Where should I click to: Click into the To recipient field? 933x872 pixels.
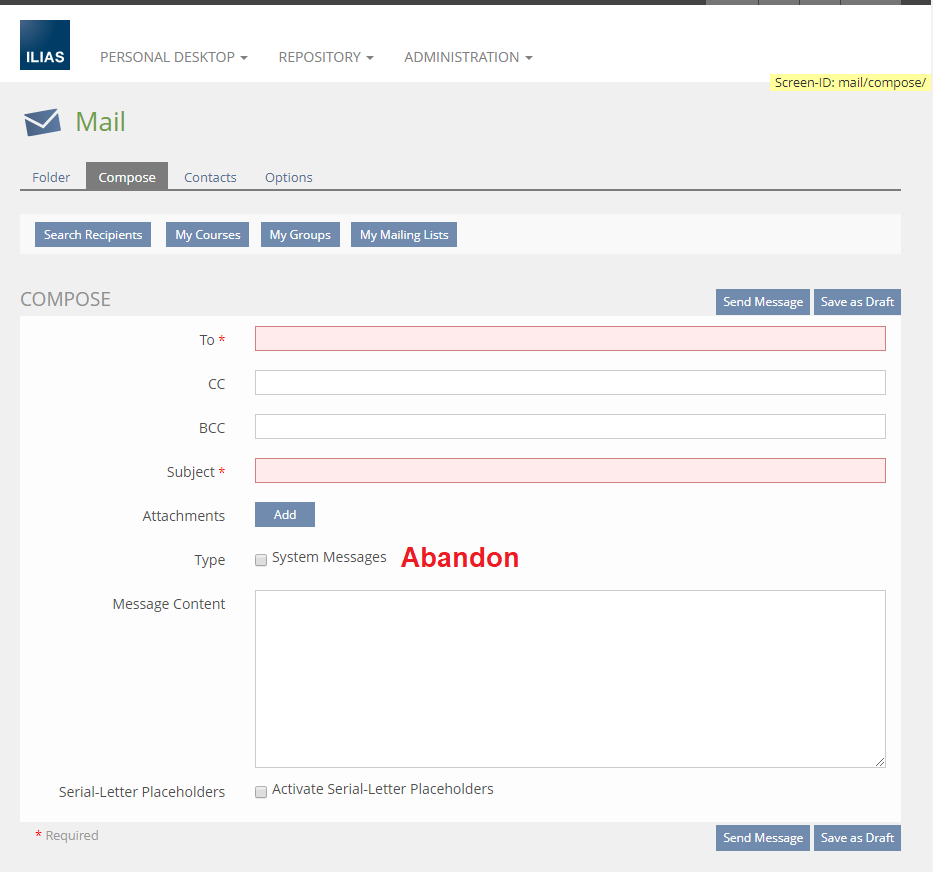click(570, 339)
